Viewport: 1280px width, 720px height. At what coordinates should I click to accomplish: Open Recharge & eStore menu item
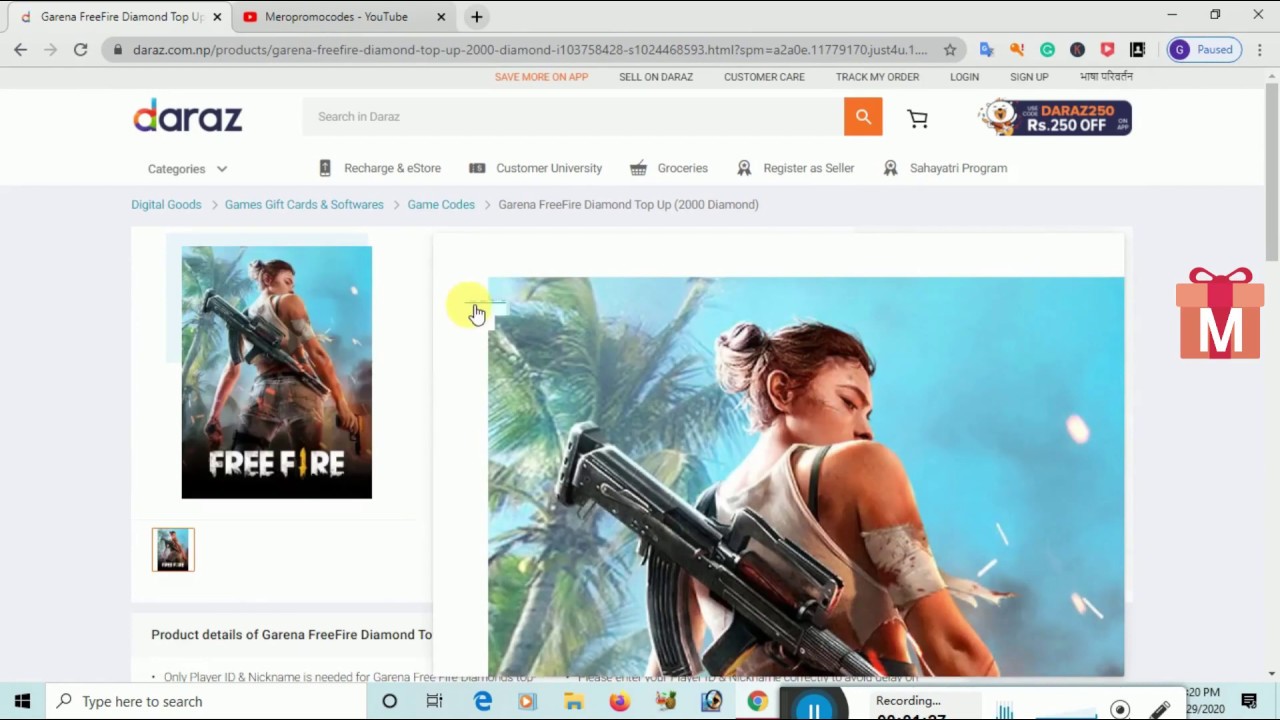point(392,168)
